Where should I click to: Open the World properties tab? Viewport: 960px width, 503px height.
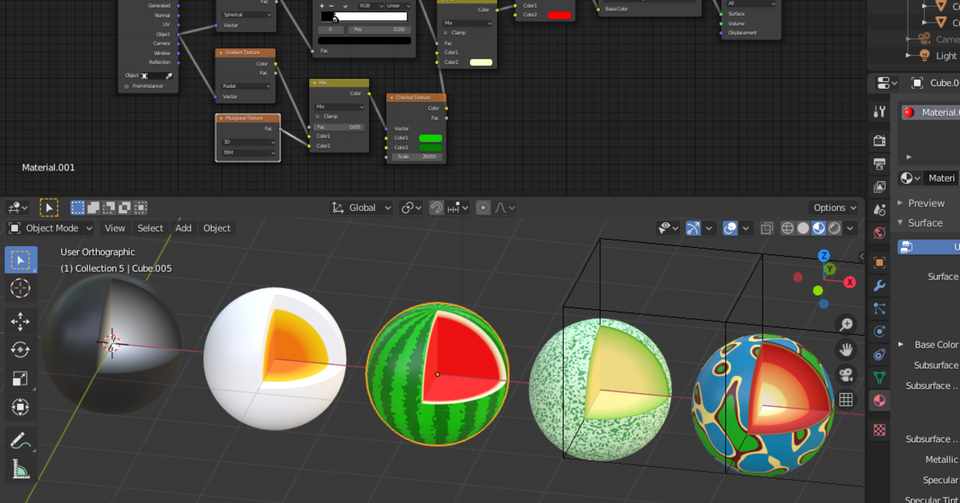pyautogui.click(x=880, y=233)
